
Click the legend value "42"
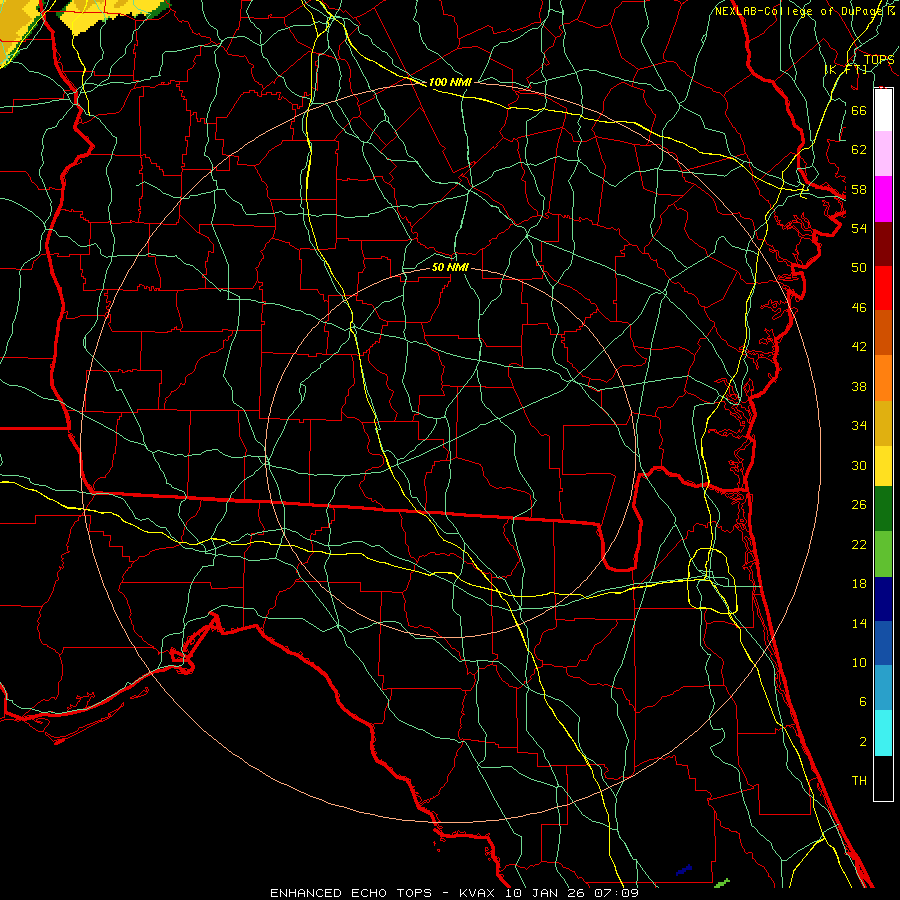859,346
